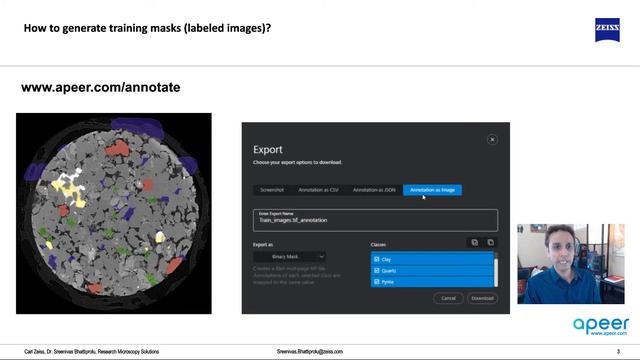The width and height of the screenshot is (640, 360).
Task: Click the Download button
Action: click(482, 298)
